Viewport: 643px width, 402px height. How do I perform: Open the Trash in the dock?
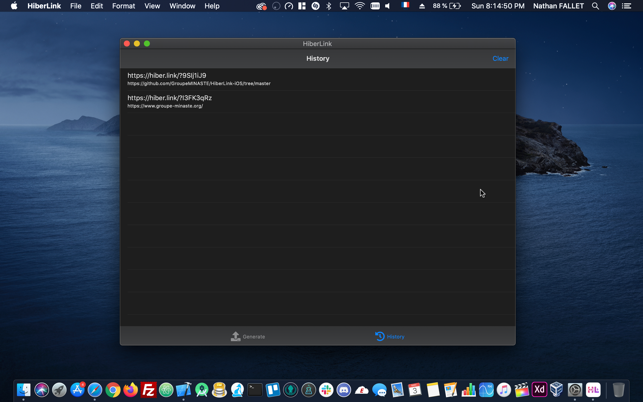[618, 389]
